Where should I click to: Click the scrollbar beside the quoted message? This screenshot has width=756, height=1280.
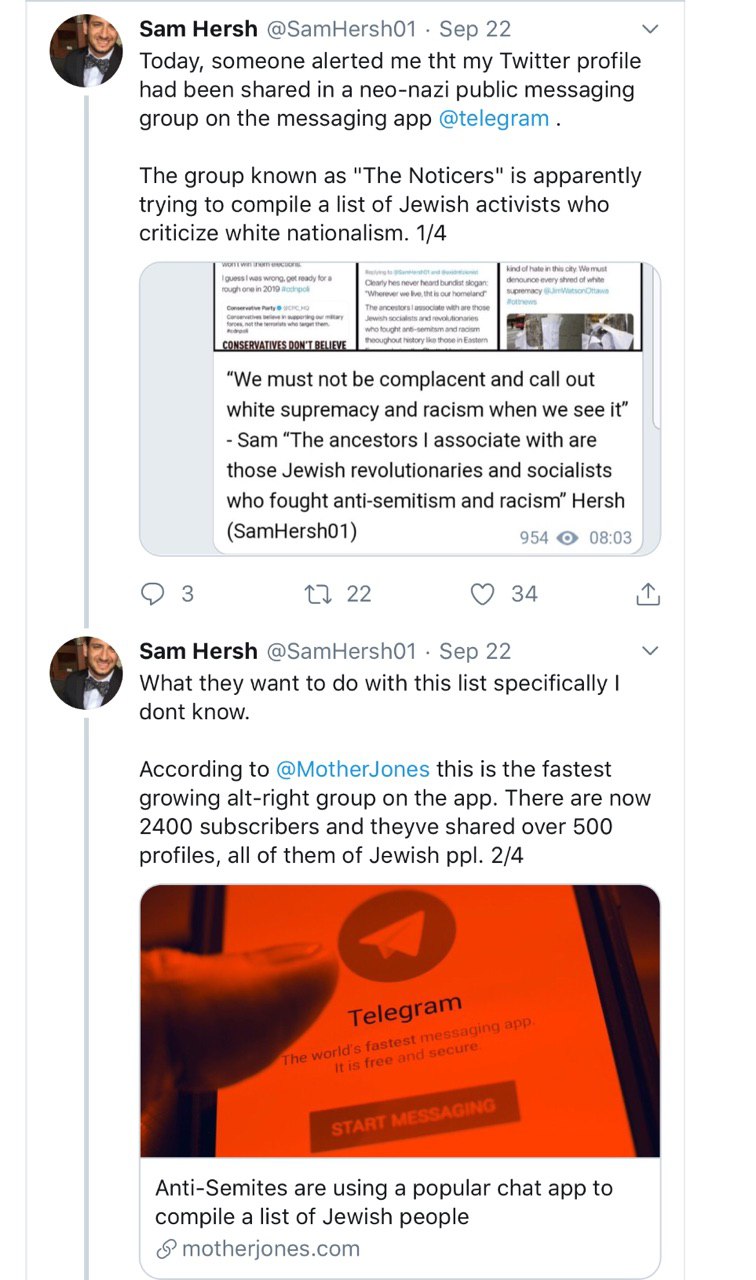click(x=656, y=345)
